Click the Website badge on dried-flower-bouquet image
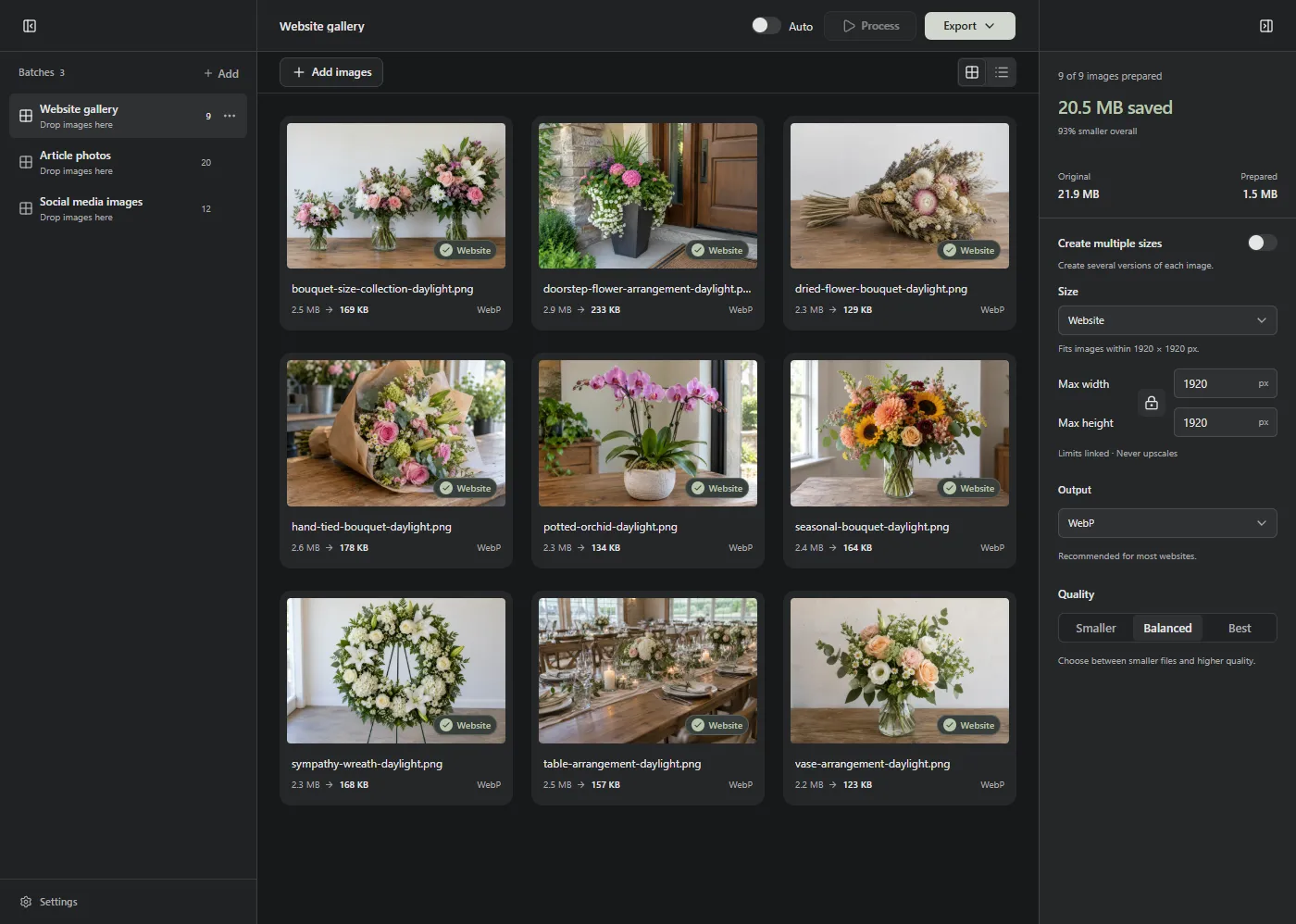 pyautogui.click(x=968, y=250)
